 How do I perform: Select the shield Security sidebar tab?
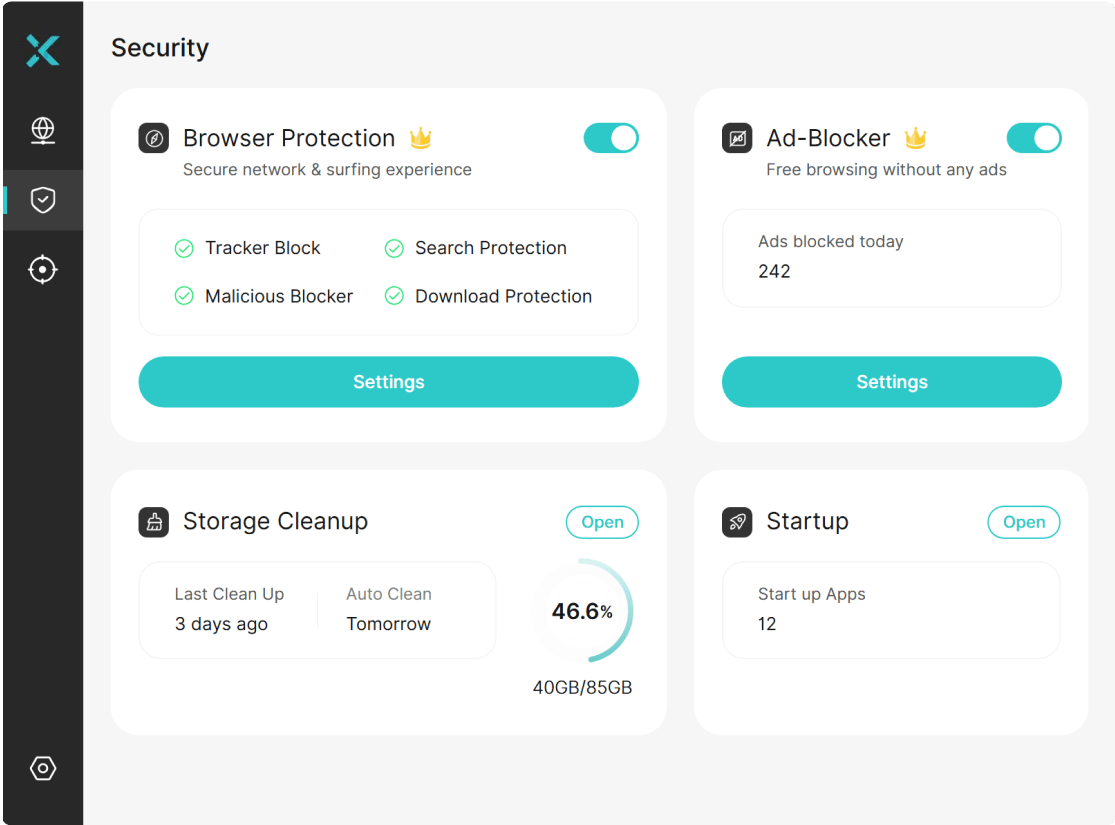coord(43,200)
